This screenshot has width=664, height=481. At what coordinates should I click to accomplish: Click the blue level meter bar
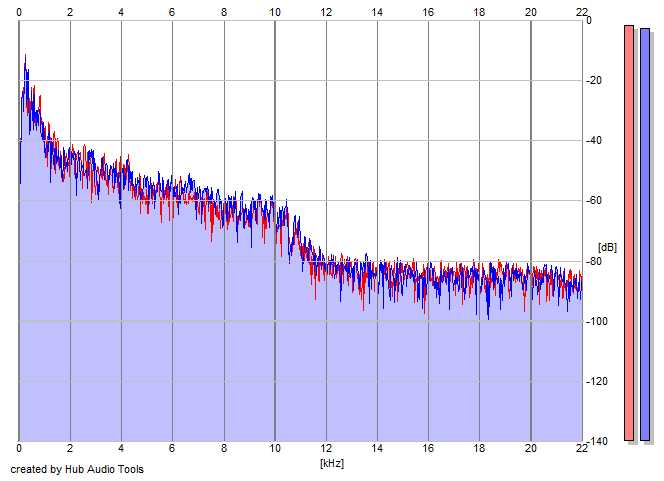click(x=645, y=234)
